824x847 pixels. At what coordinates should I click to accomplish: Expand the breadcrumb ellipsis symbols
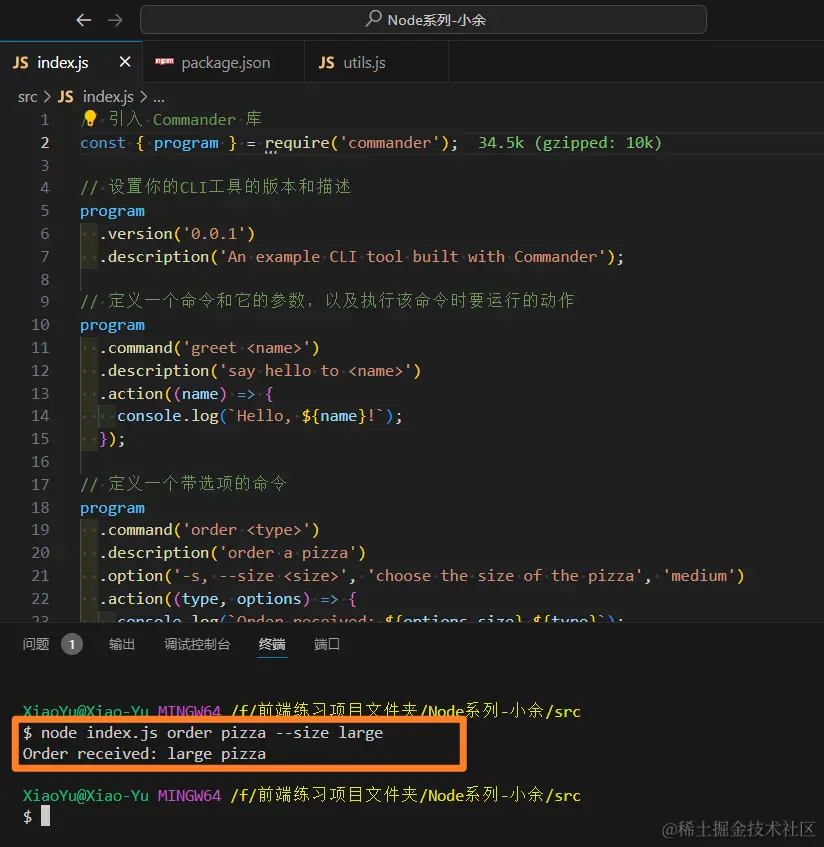point(158,97)
